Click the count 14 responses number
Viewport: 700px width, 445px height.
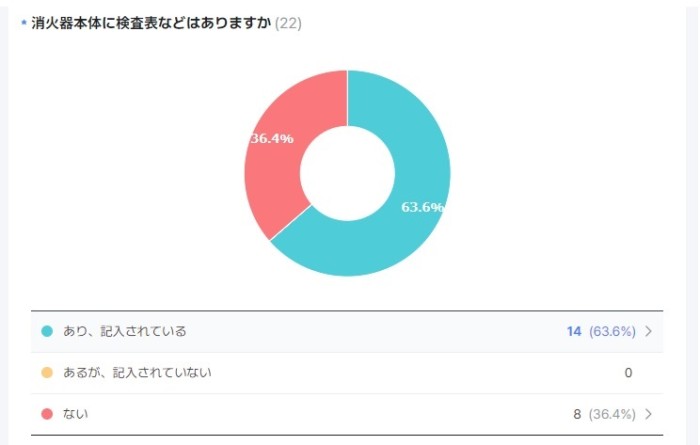pos(574,331)
